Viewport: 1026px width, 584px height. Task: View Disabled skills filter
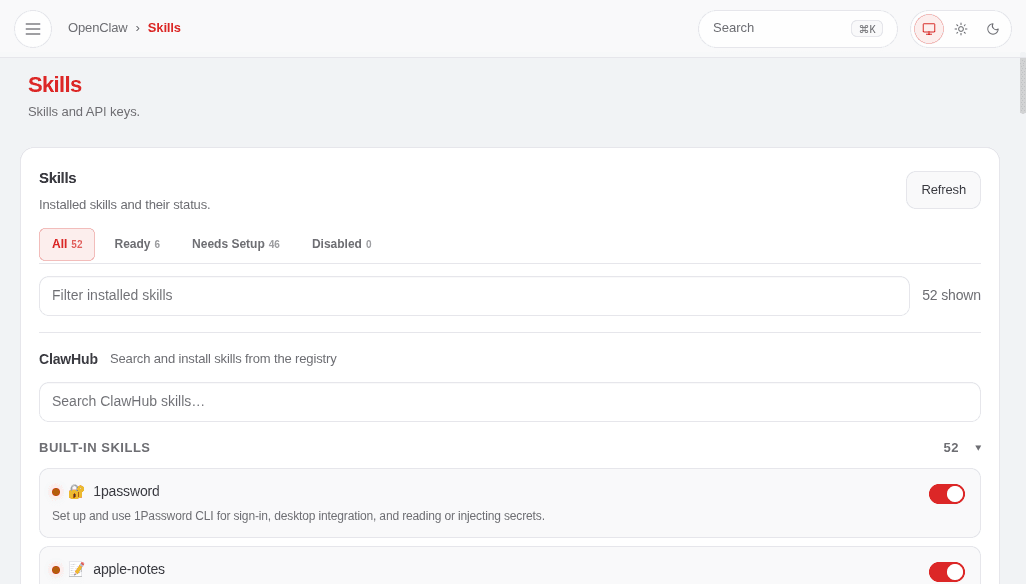pyautogui.click(x=342, y=243)
